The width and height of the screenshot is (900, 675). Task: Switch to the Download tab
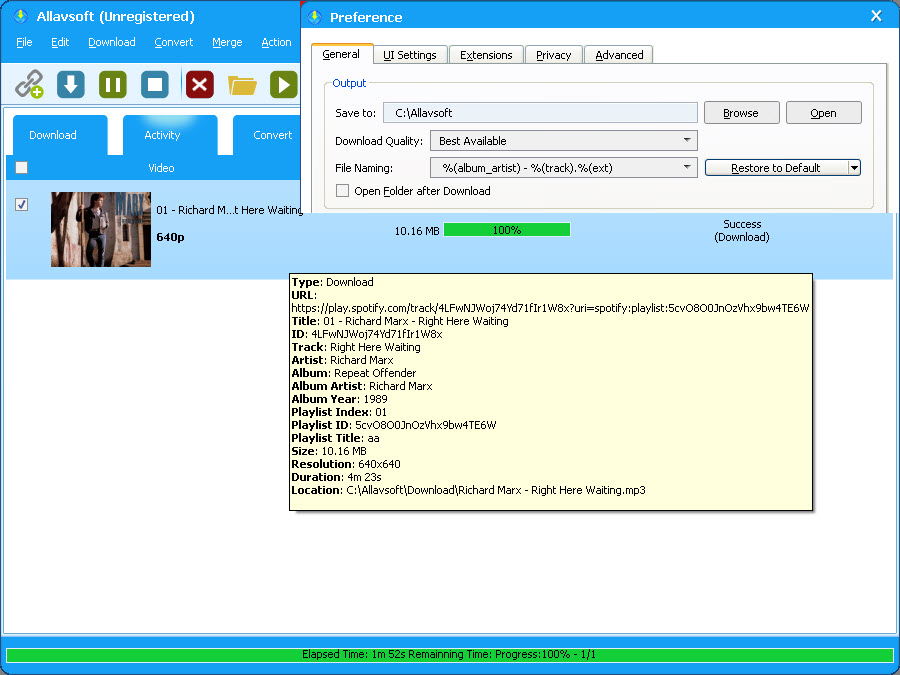[60, 135]
